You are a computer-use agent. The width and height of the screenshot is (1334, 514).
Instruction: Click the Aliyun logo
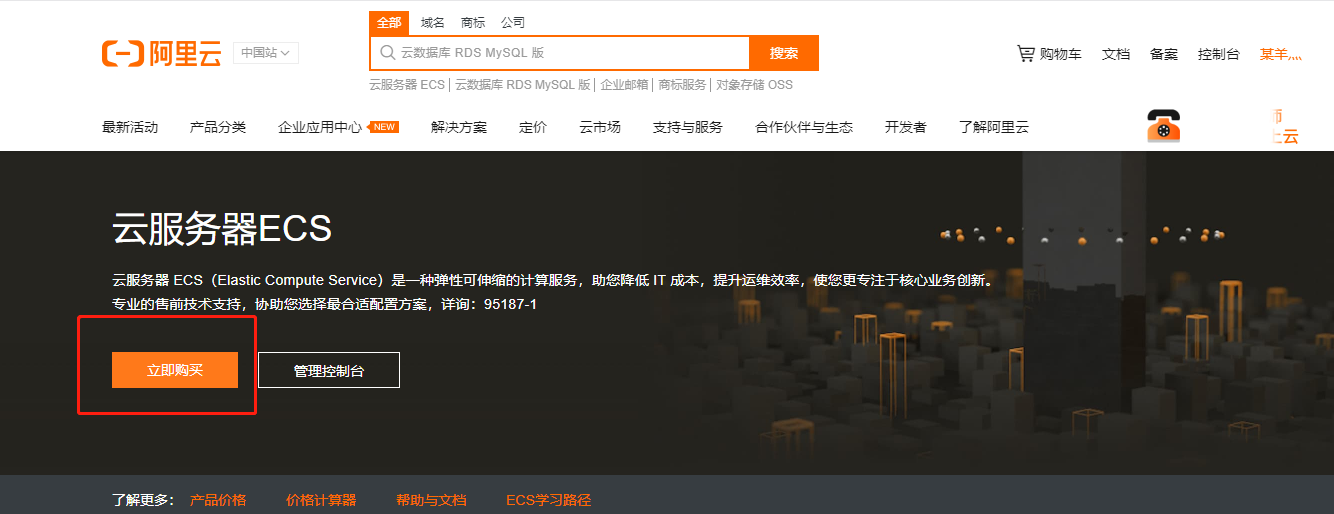(161, 54)
